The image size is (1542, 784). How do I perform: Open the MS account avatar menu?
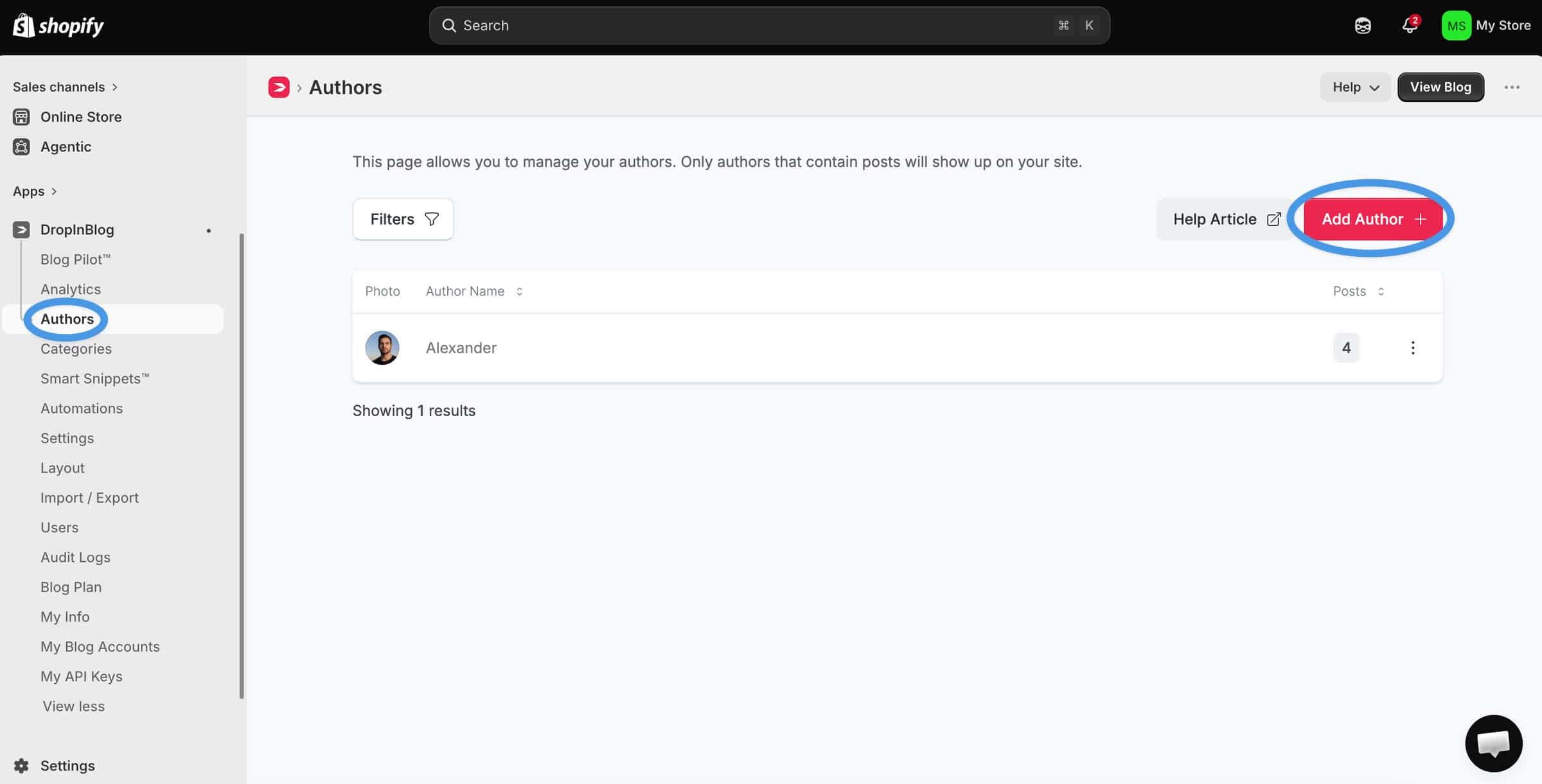point(1456,26)
